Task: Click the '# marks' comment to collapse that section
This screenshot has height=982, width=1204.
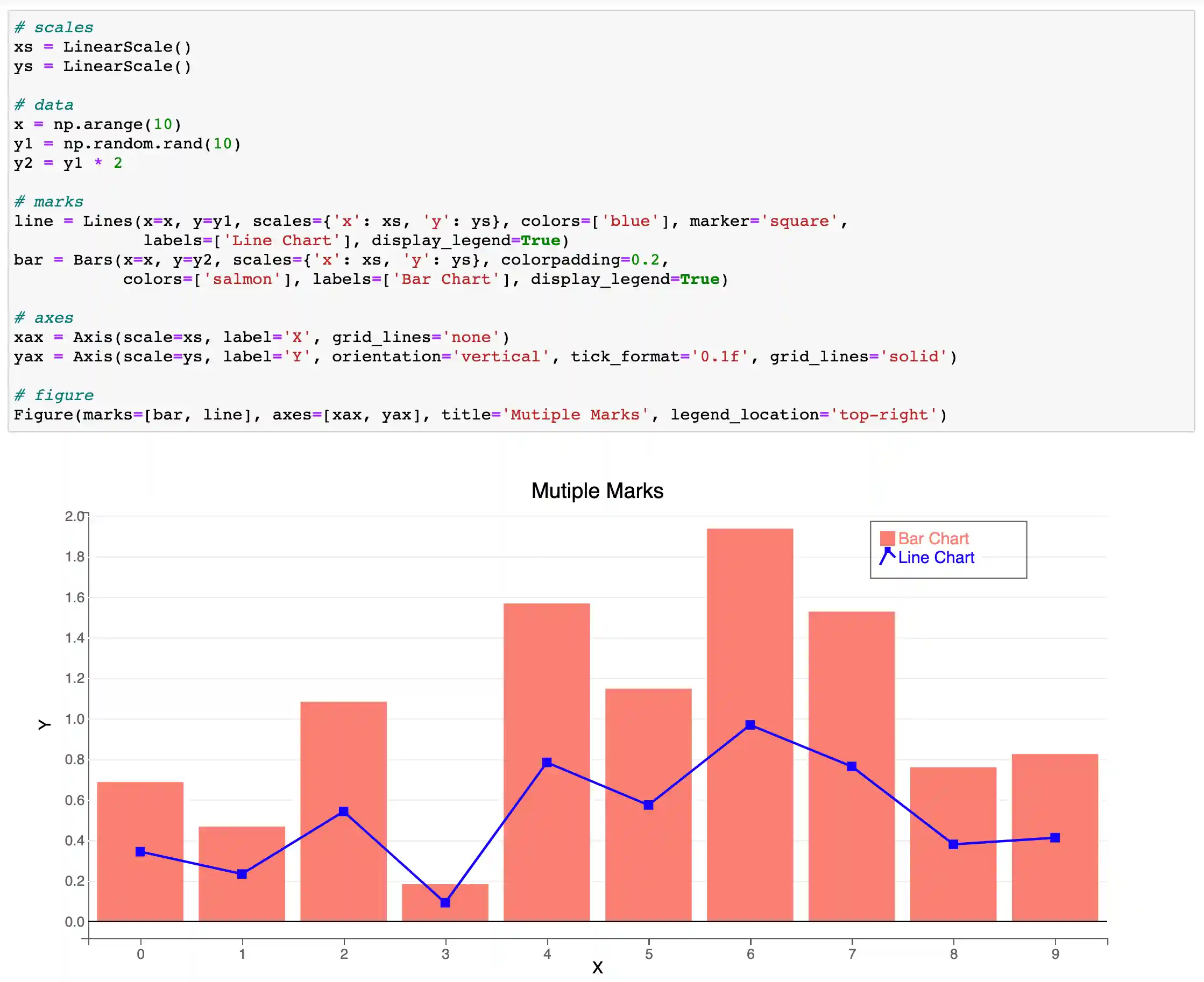Action: 48,201
